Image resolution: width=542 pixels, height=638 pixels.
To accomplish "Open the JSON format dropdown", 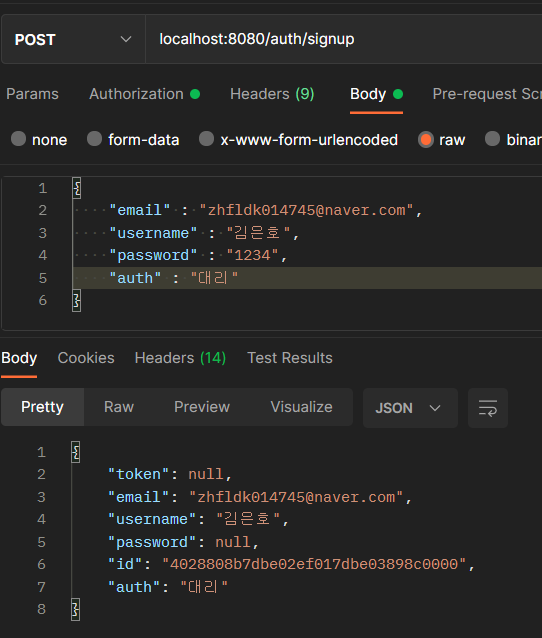I will point(410,408).
